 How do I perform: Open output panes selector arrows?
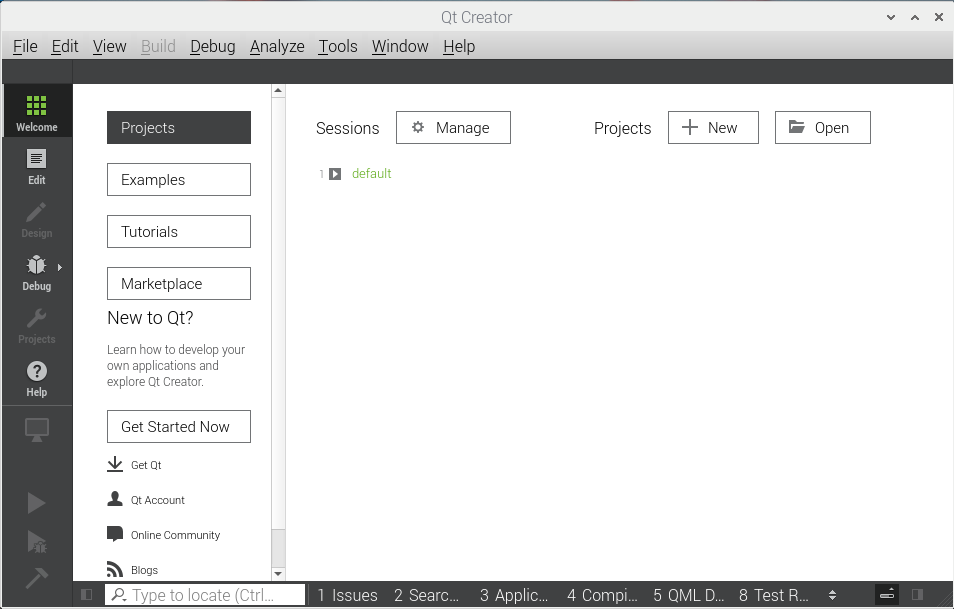(x=832, y=595)
